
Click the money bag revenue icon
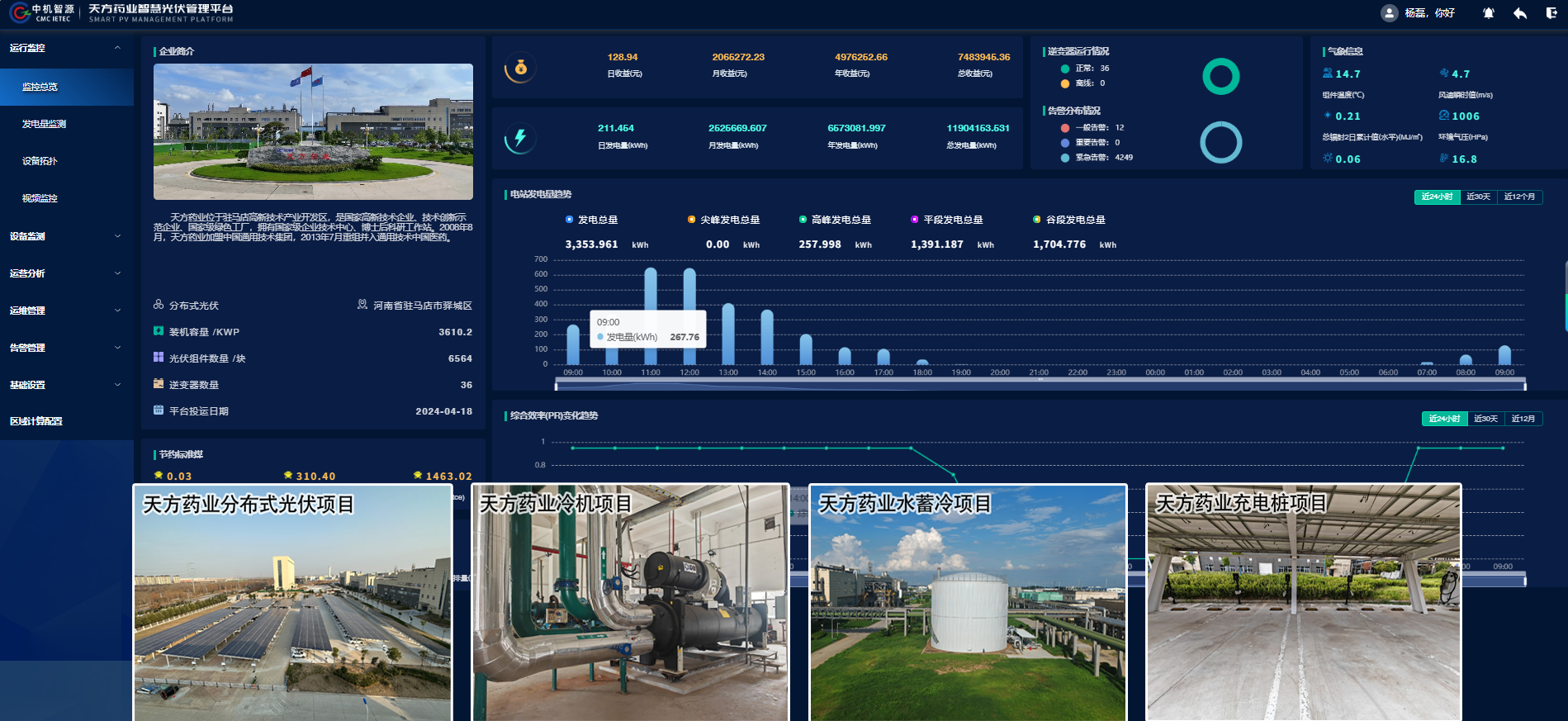pos(520,68)
